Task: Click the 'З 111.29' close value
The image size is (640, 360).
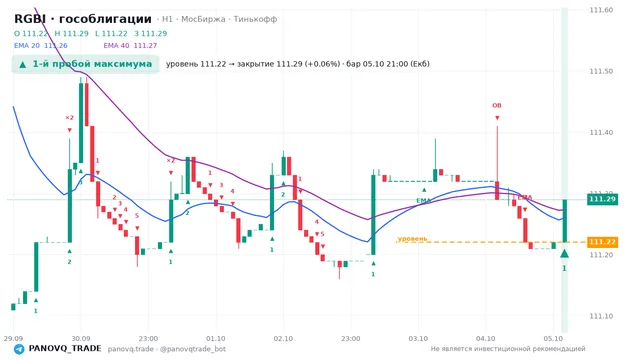Action: point(151,33)
